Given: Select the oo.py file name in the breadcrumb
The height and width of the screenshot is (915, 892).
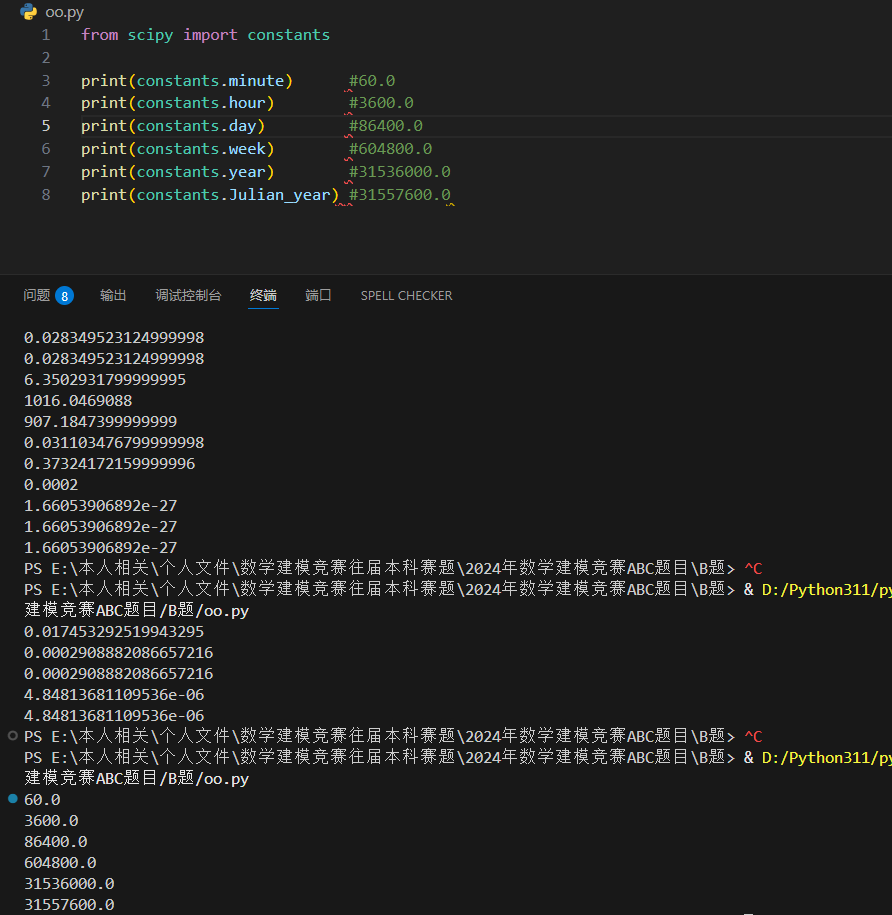Looking at the screenshot, I should pos(65,12).
